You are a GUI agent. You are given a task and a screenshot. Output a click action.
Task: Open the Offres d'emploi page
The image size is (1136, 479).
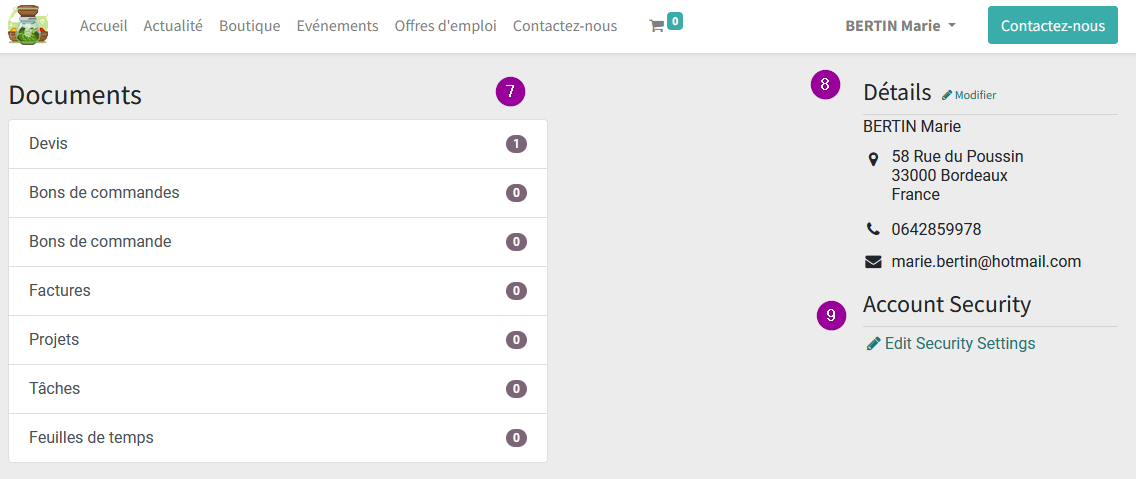(x=446, y=26)
